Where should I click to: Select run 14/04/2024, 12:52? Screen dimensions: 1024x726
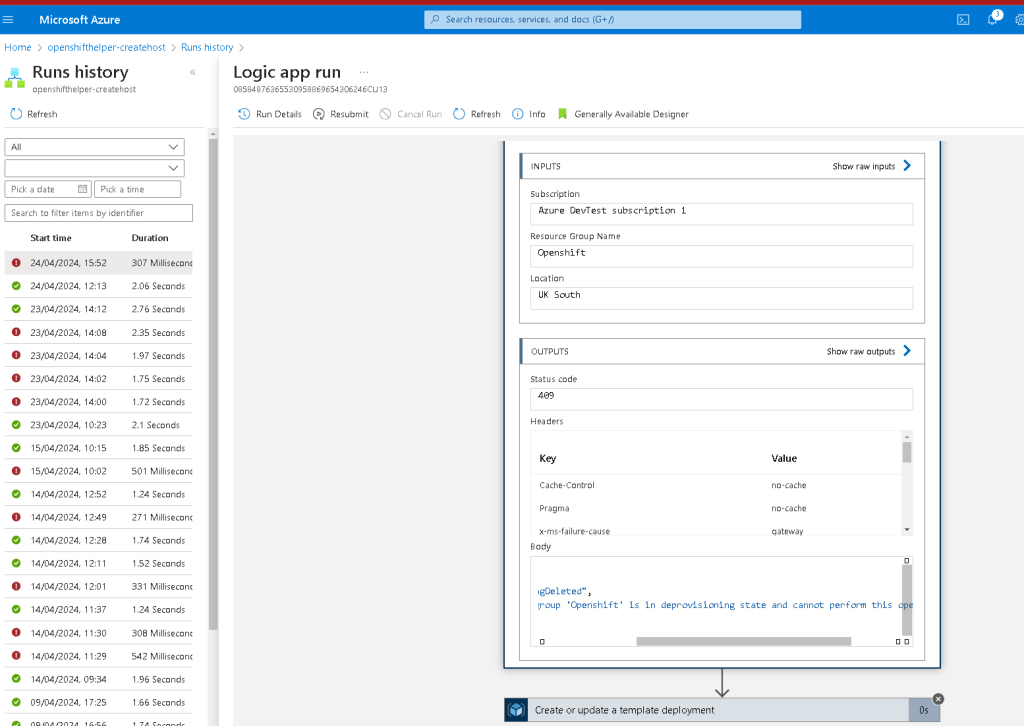pyautogui.click(x=99, y=494)
